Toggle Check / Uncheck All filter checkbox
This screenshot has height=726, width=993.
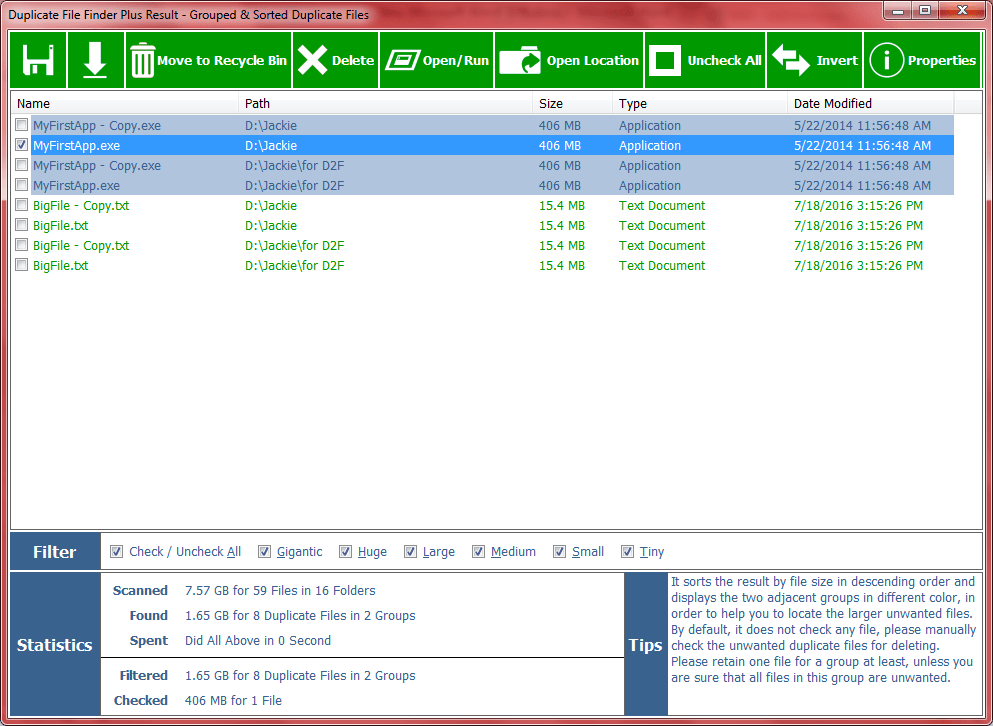click(x=117, y=551)
